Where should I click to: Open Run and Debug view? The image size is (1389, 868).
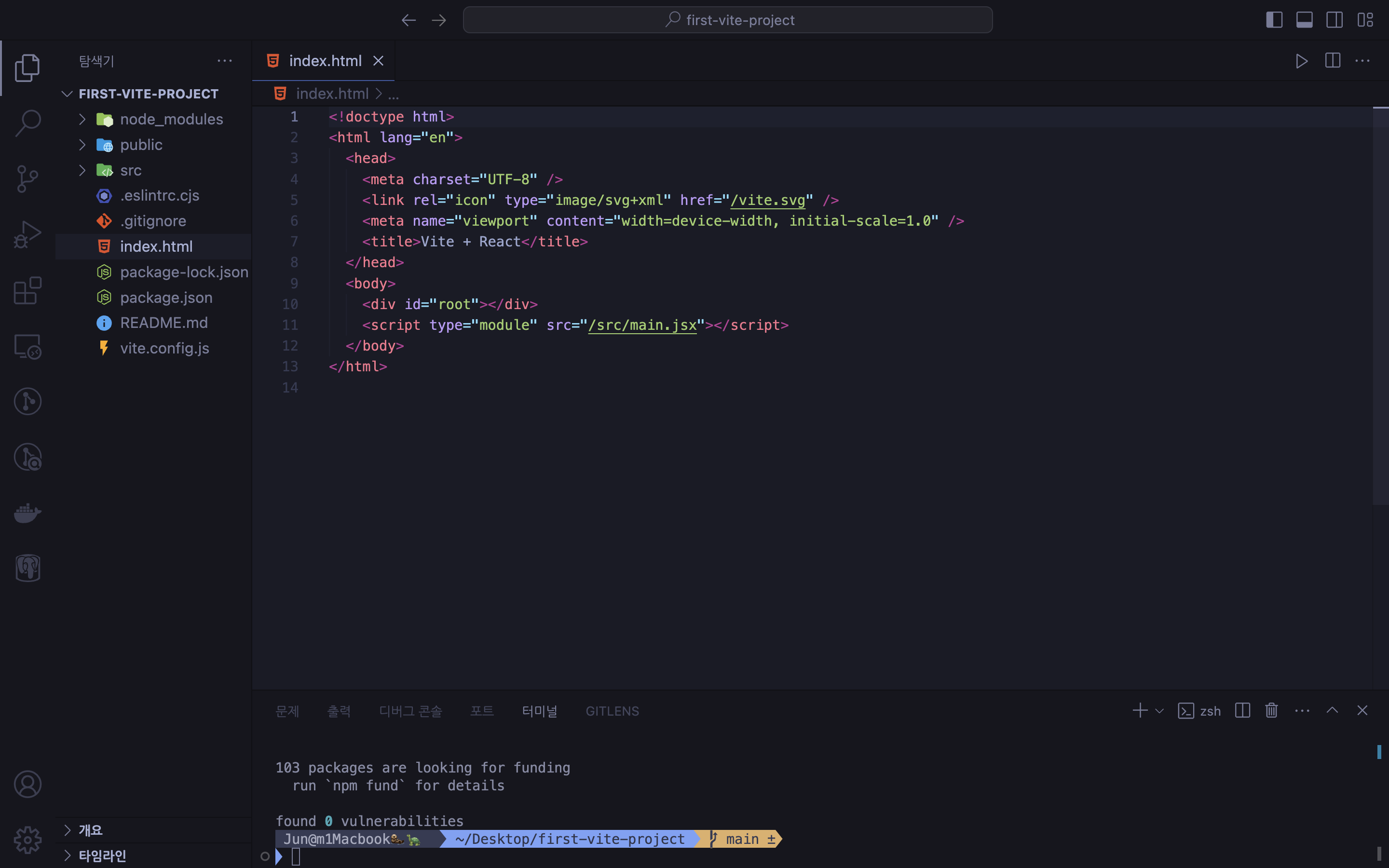(27, 234)
